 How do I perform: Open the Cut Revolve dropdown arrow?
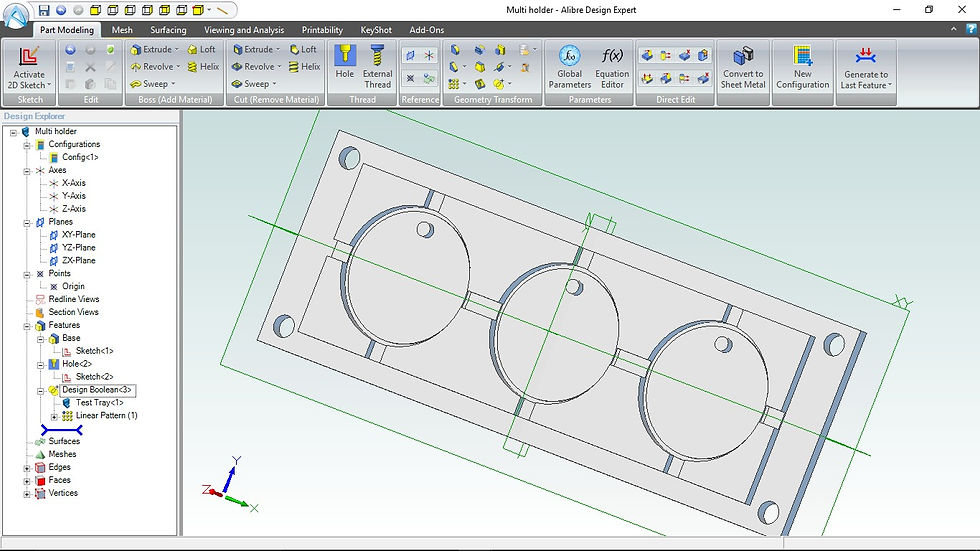tap(279, 67)
